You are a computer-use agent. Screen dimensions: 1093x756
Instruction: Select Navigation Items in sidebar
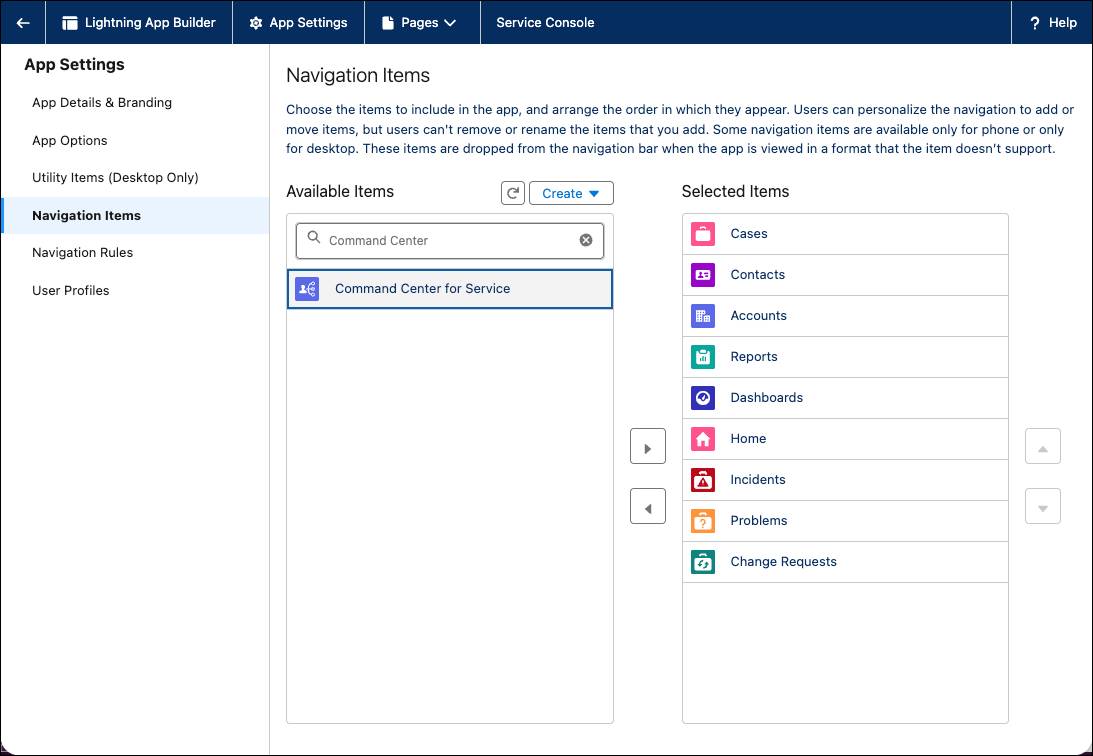[136, 215]
